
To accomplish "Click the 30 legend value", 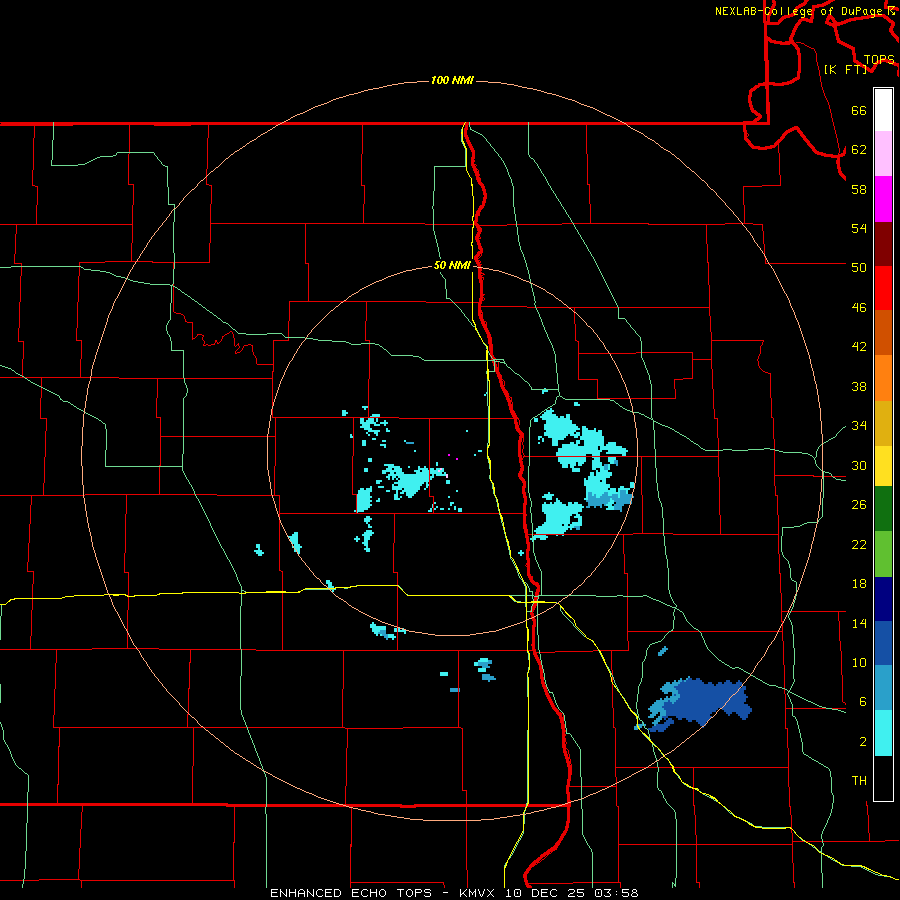I will pos(859,465).
